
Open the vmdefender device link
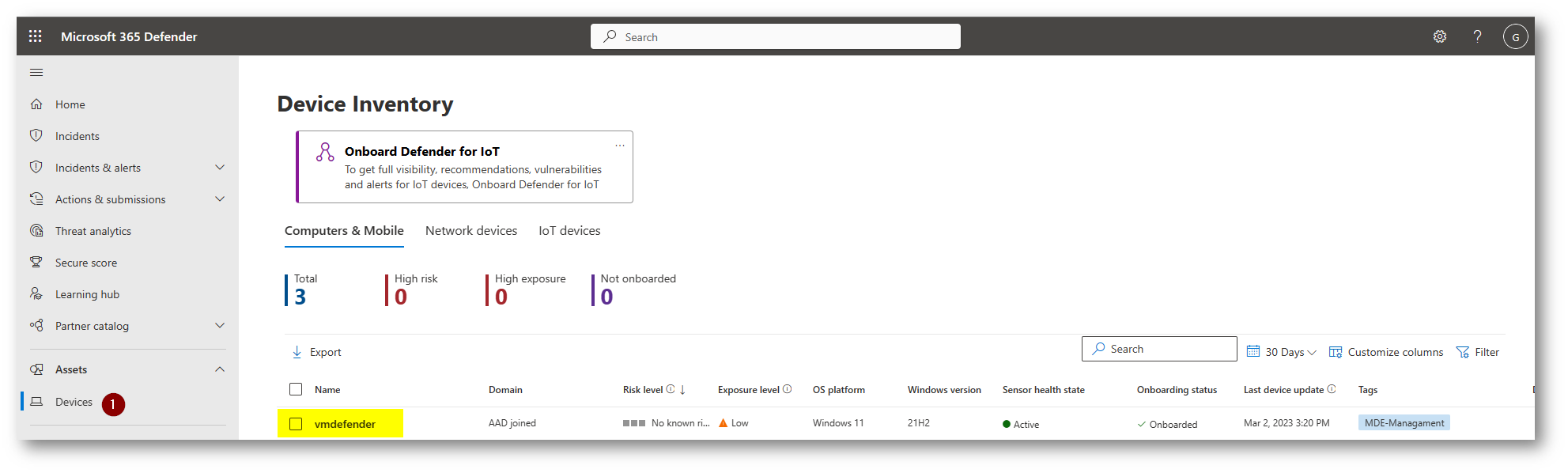pos(345,424)
